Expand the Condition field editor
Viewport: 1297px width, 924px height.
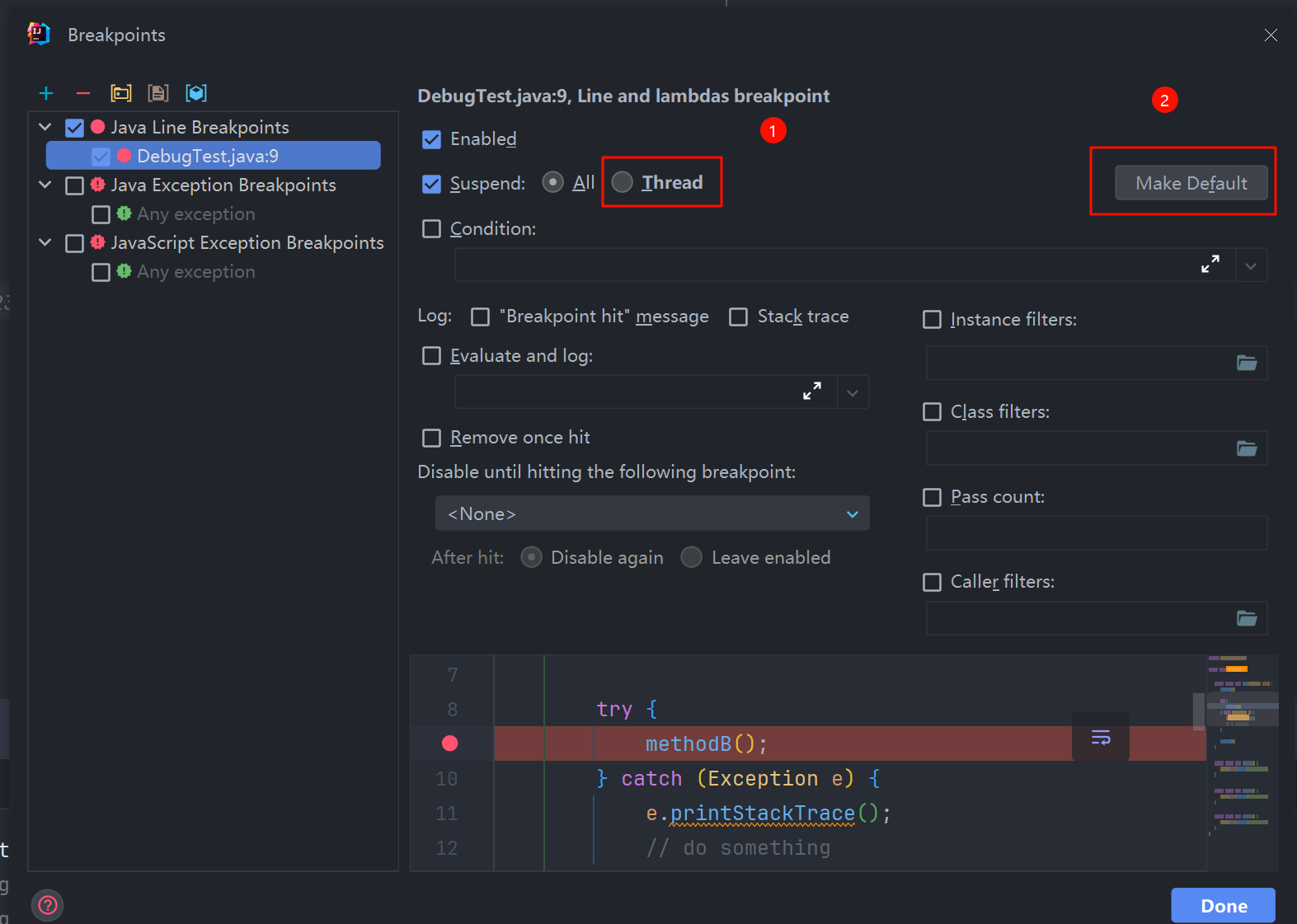pyautogui.click(x=1210, y=265)
